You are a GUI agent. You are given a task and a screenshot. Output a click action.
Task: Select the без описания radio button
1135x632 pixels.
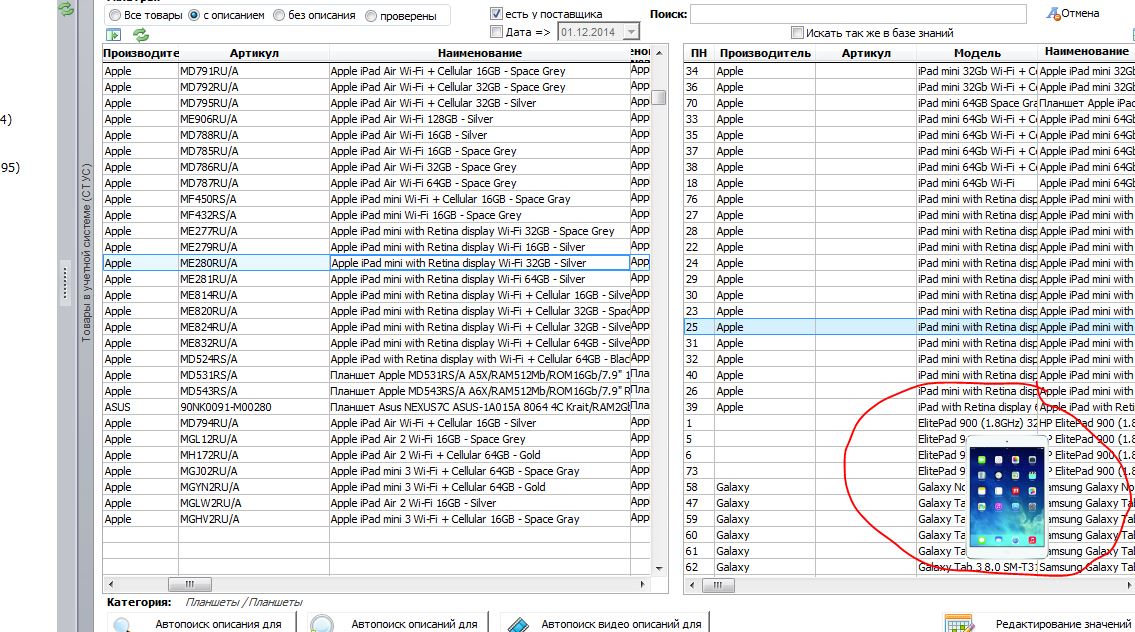279,15
